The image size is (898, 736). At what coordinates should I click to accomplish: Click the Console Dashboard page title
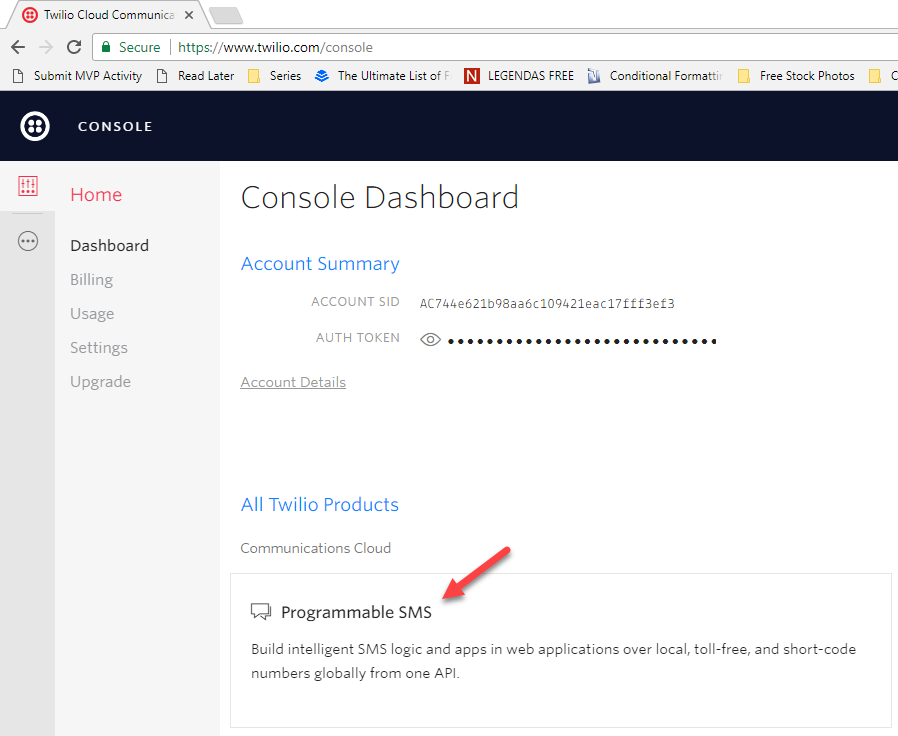[x=380, y=198]
